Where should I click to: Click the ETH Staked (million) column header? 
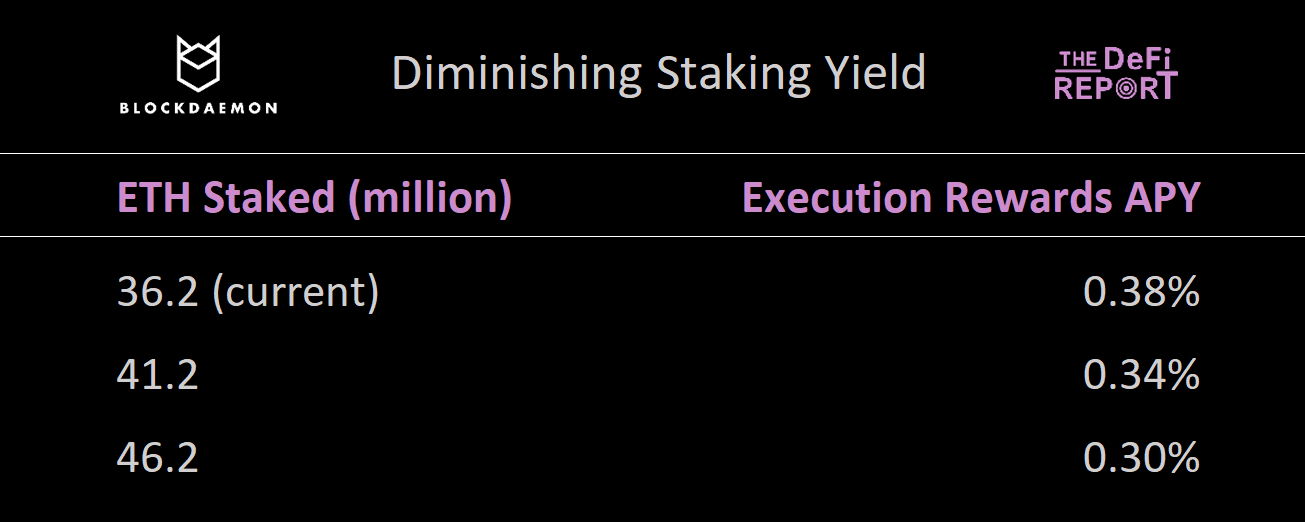point(314,198)
